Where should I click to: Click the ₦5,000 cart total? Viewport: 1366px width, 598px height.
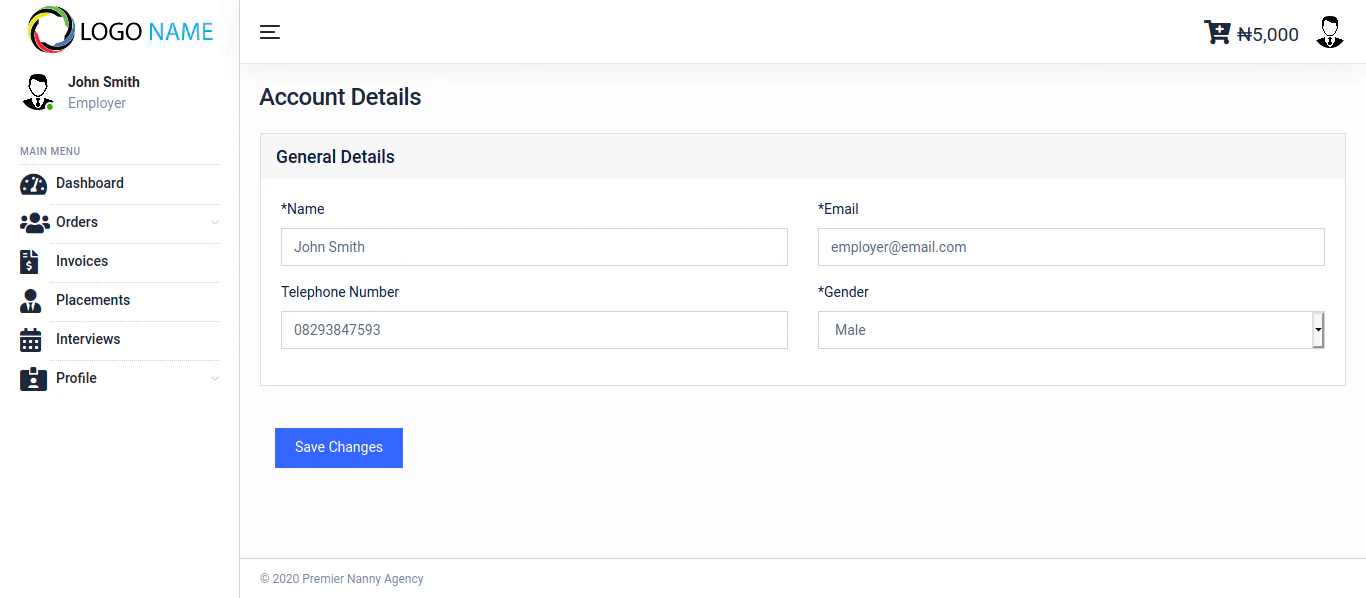click(x=1268, y=35)
